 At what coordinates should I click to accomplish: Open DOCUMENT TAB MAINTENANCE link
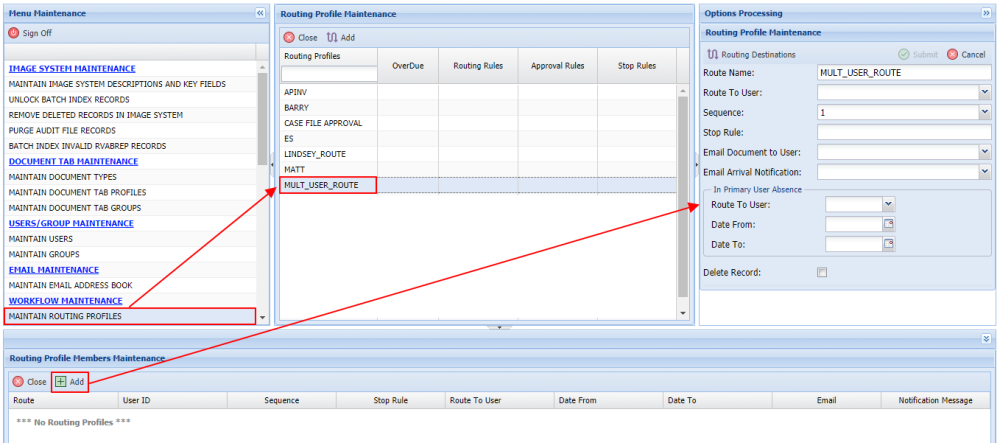[x=73, y=161]
